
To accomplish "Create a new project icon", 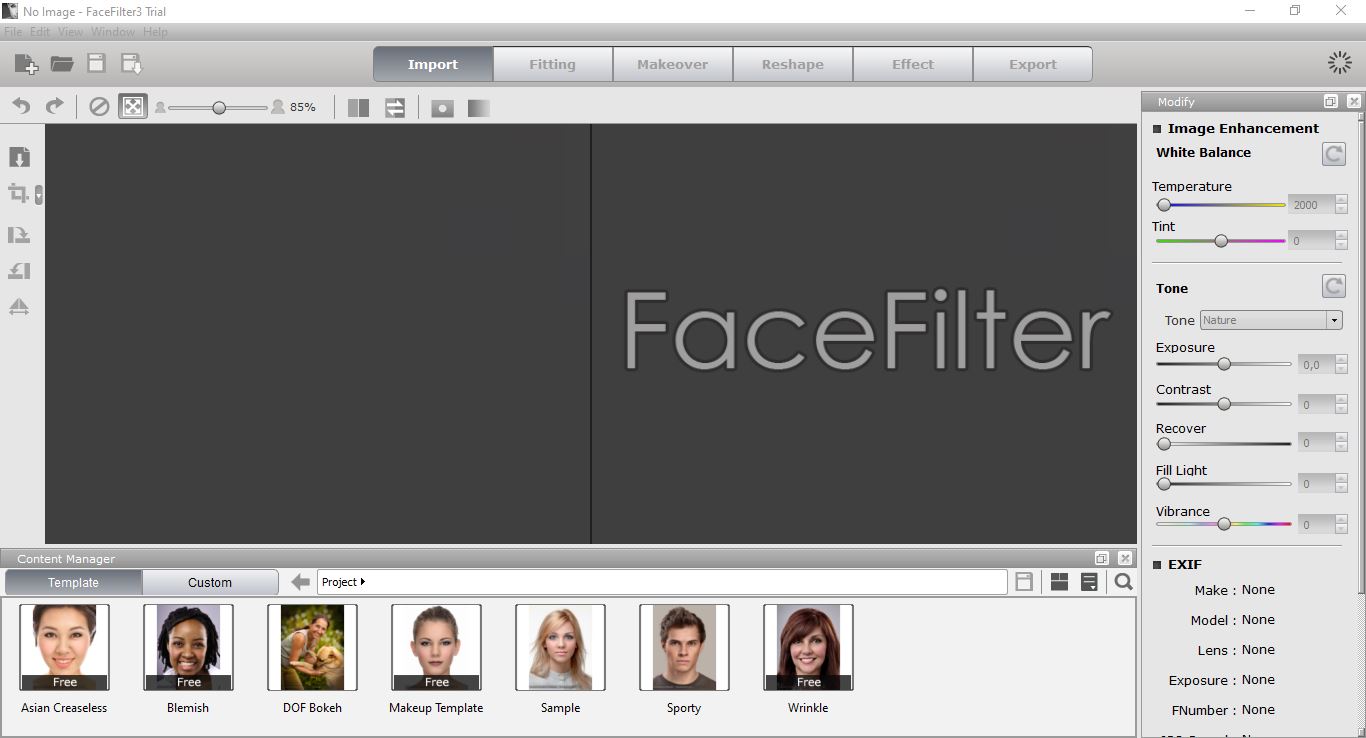I will pos(27,64).
